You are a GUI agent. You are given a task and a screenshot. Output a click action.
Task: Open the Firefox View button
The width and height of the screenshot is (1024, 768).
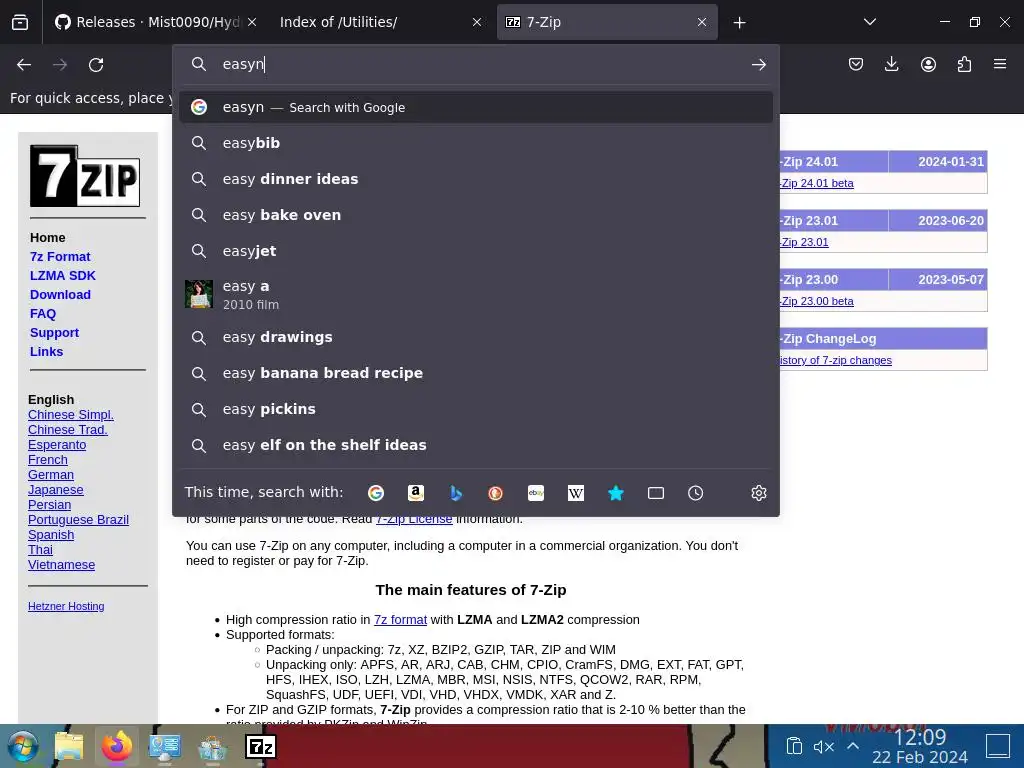point(20,22)
